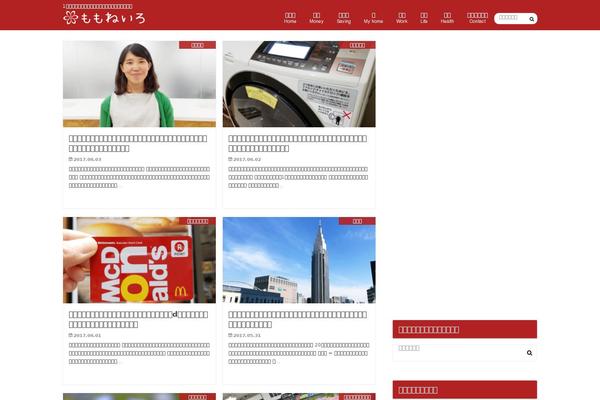
Task: Click the date text 2017.05.31
Action: pos(247,335)
